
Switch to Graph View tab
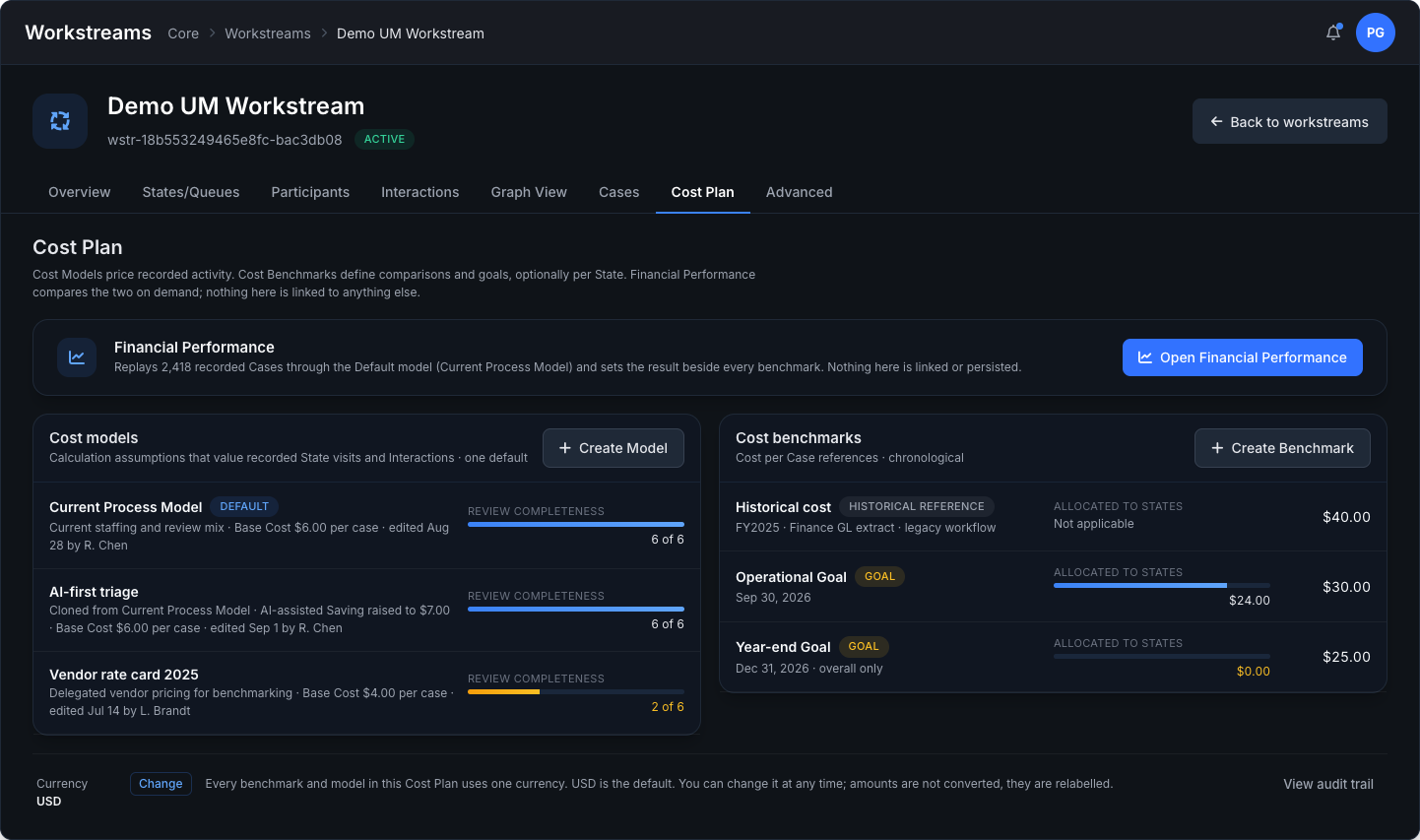coord(529,192)
